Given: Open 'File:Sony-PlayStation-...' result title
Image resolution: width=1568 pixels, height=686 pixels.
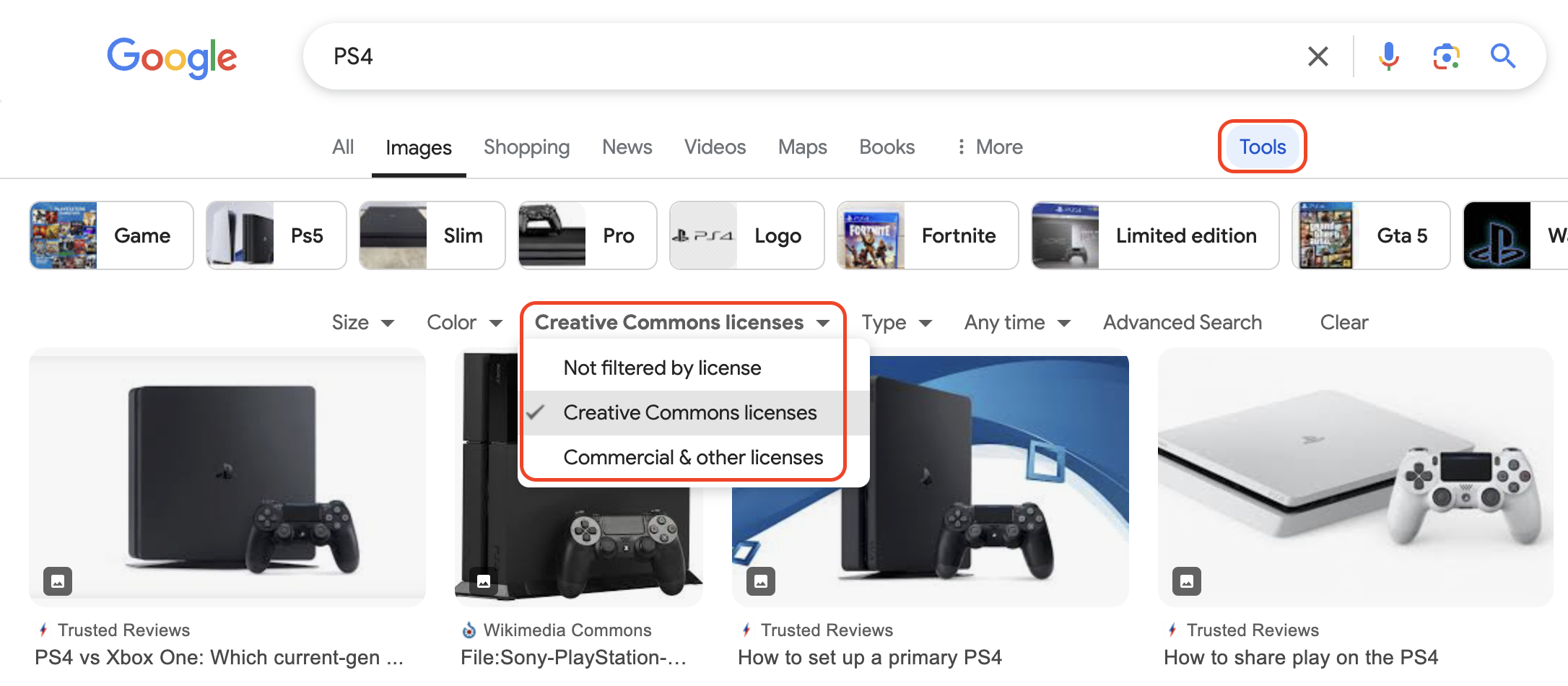Looking at the screenshot, I should coord(573,657).
